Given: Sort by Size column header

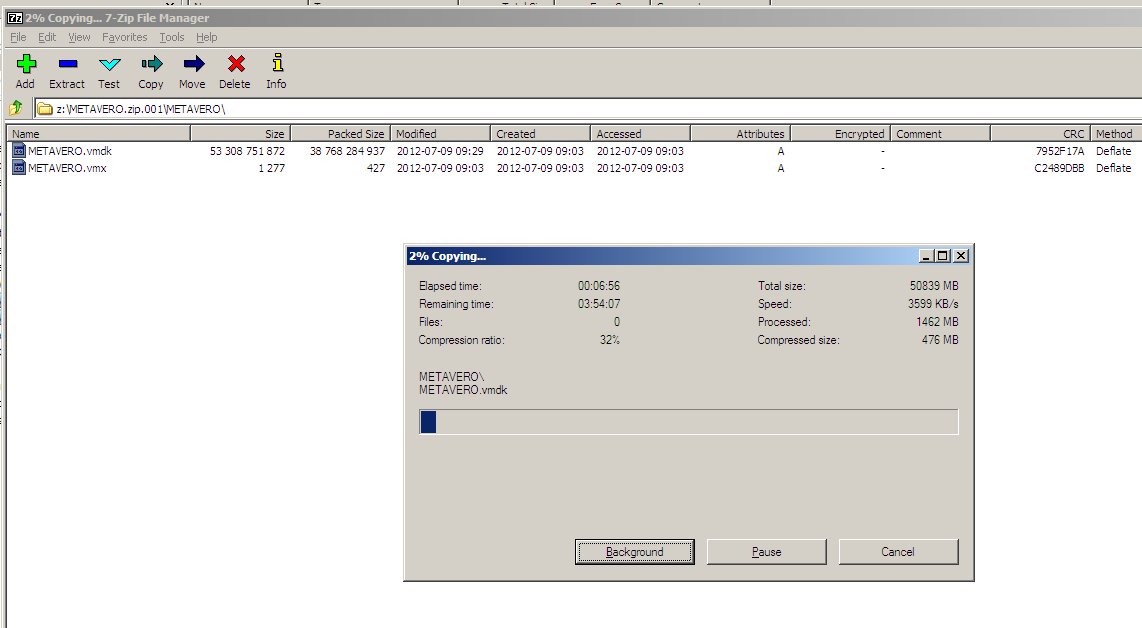Looking at the screenshot, I should click(x=241, y=133).
